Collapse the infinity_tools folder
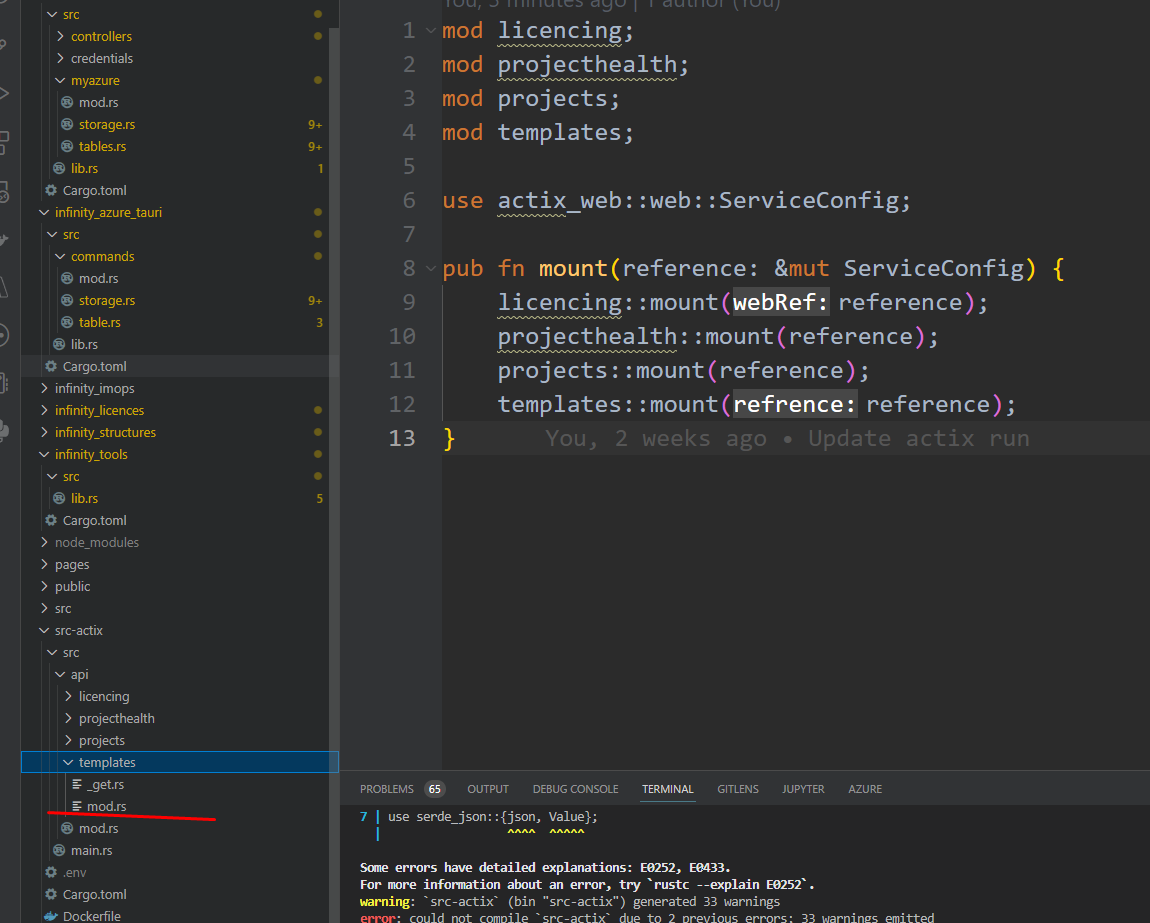The width and height of the screenshot is (1150, 923). tap(45, 454)
